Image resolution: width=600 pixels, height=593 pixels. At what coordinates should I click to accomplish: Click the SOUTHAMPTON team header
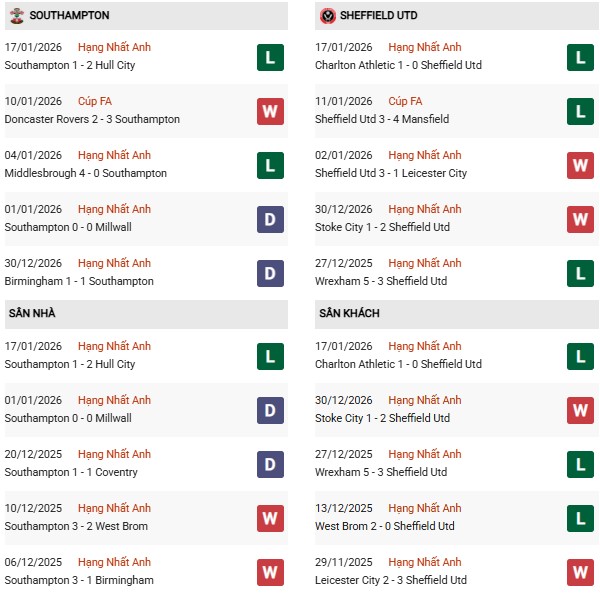70,16
